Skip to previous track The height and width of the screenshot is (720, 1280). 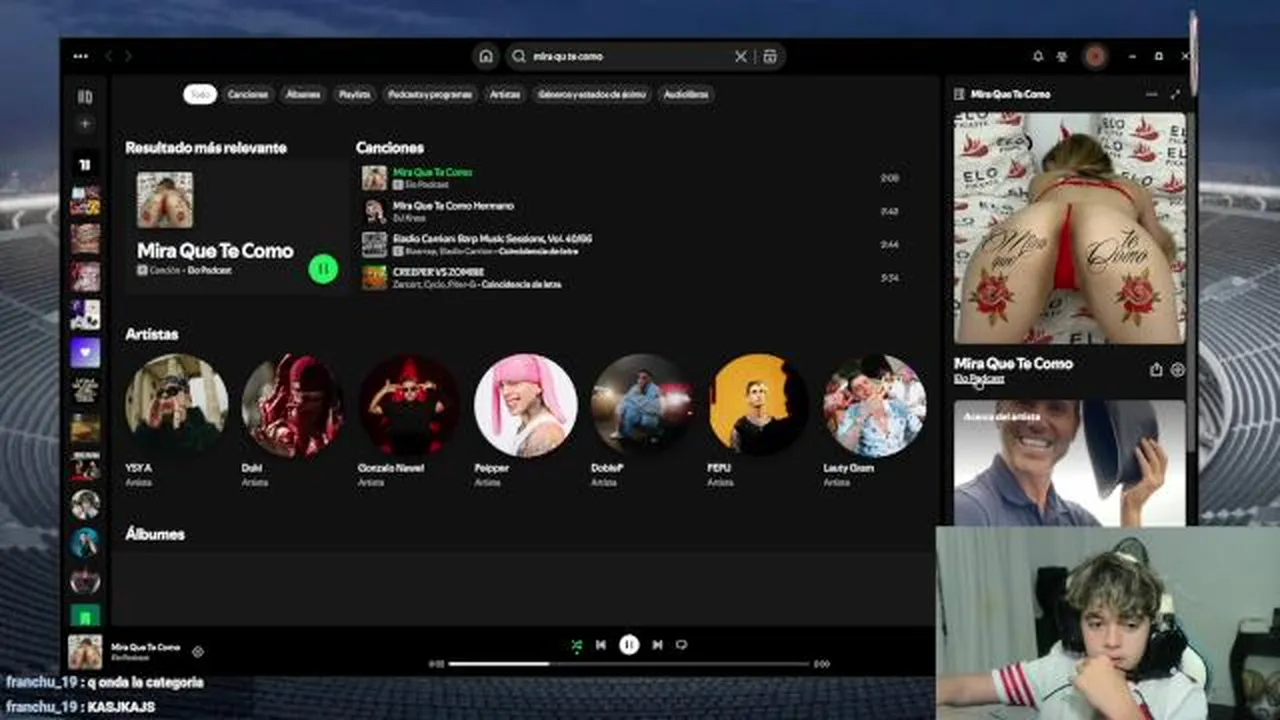tap(600, 645)
